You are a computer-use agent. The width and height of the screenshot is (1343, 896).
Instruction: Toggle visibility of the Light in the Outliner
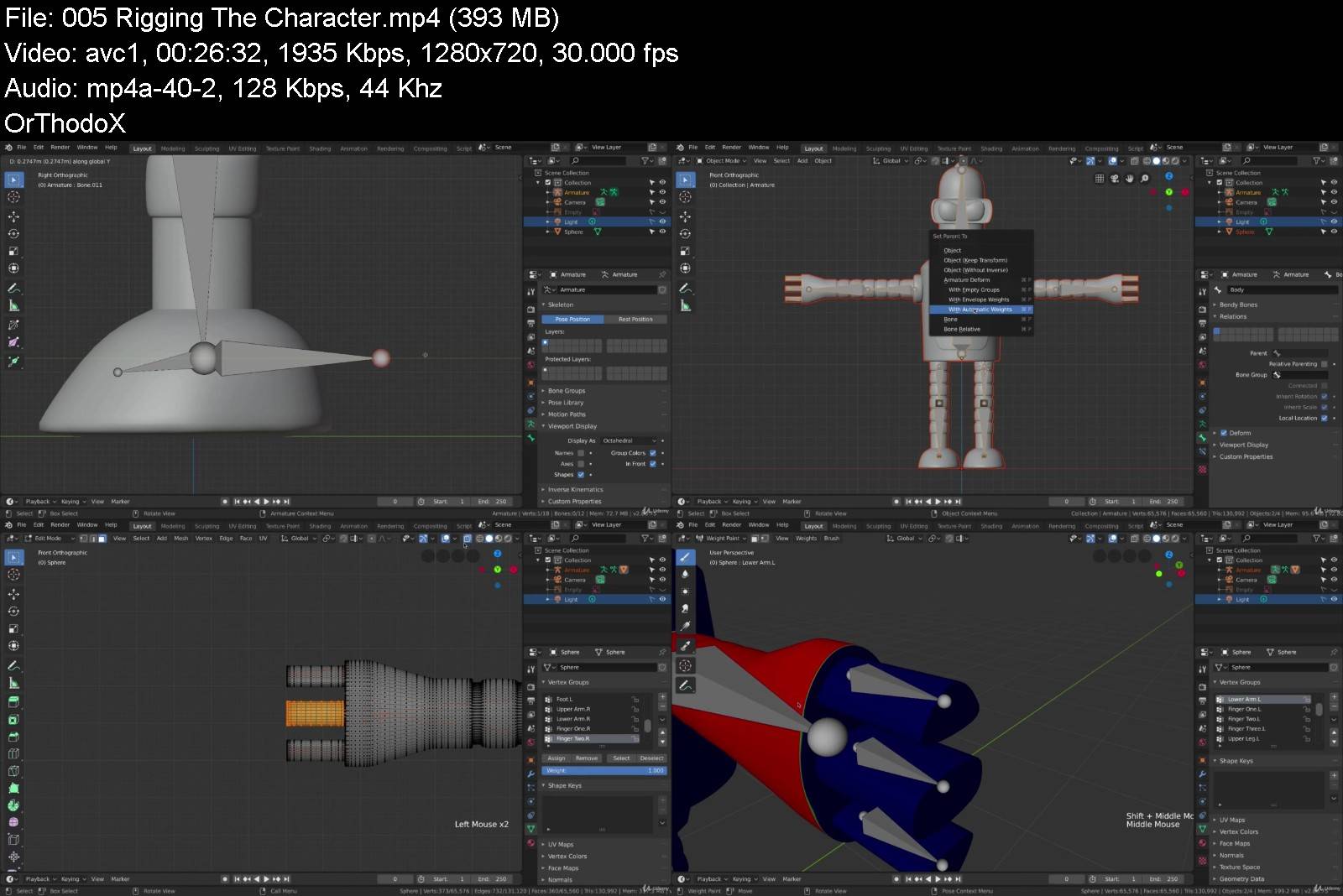(662, 221)
